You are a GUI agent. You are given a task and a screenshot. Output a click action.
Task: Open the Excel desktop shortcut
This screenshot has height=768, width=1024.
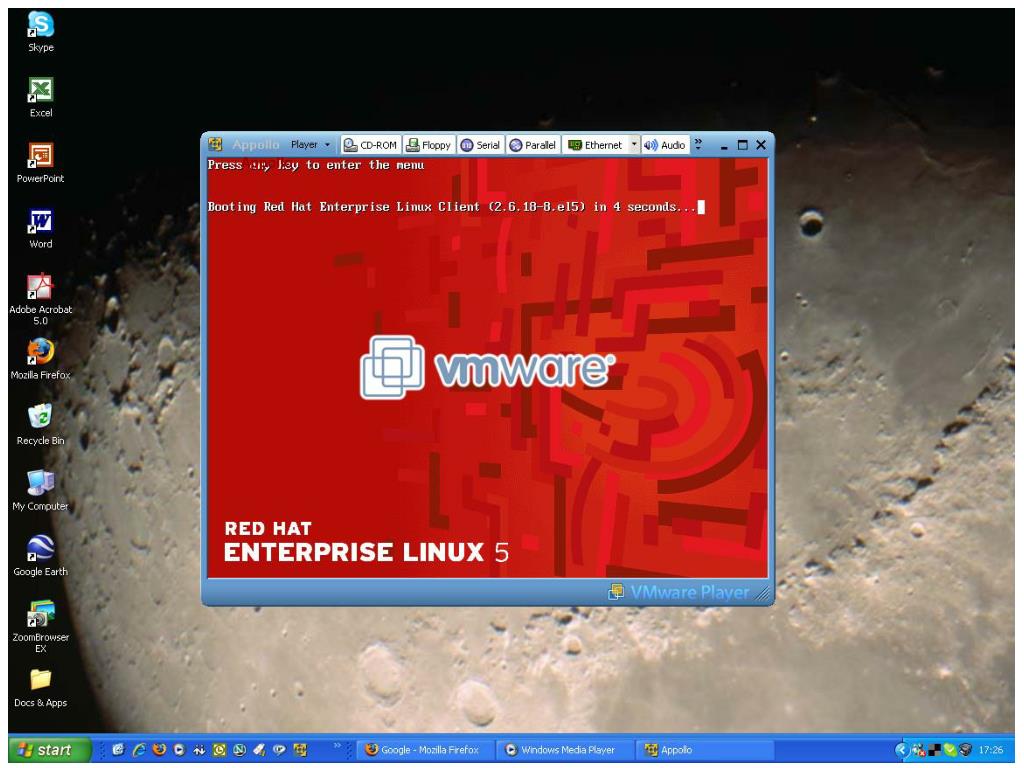coord(40,97)
